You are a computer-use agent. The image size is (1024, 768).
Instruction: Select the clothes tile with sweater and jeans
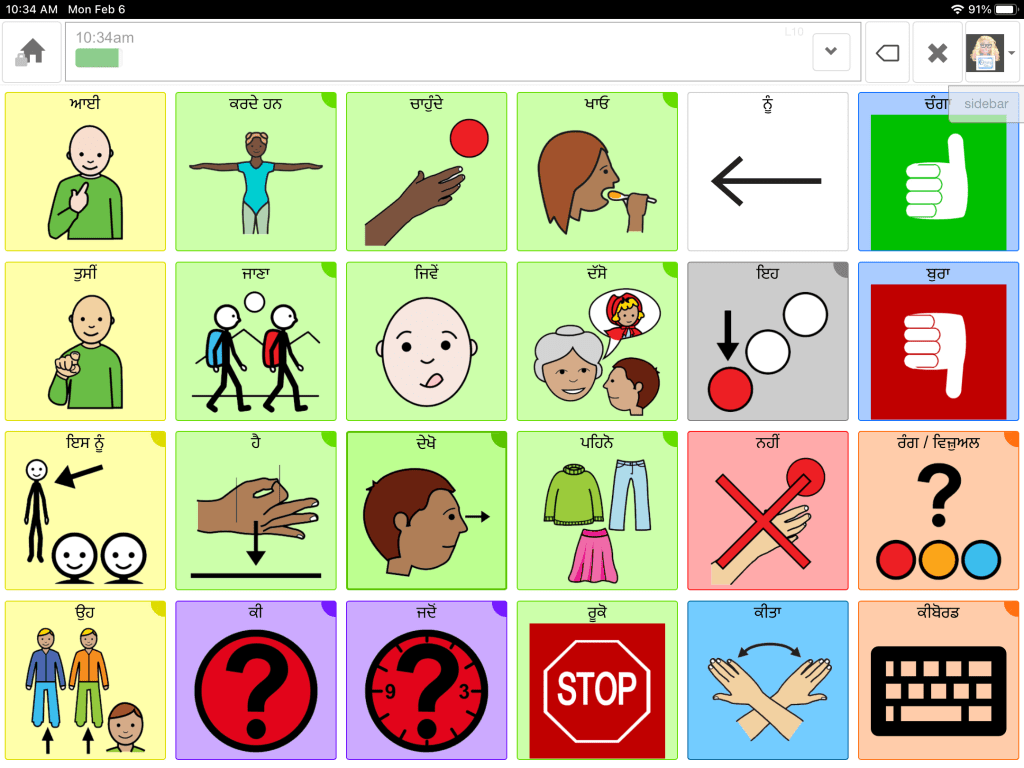click(597, 511)
